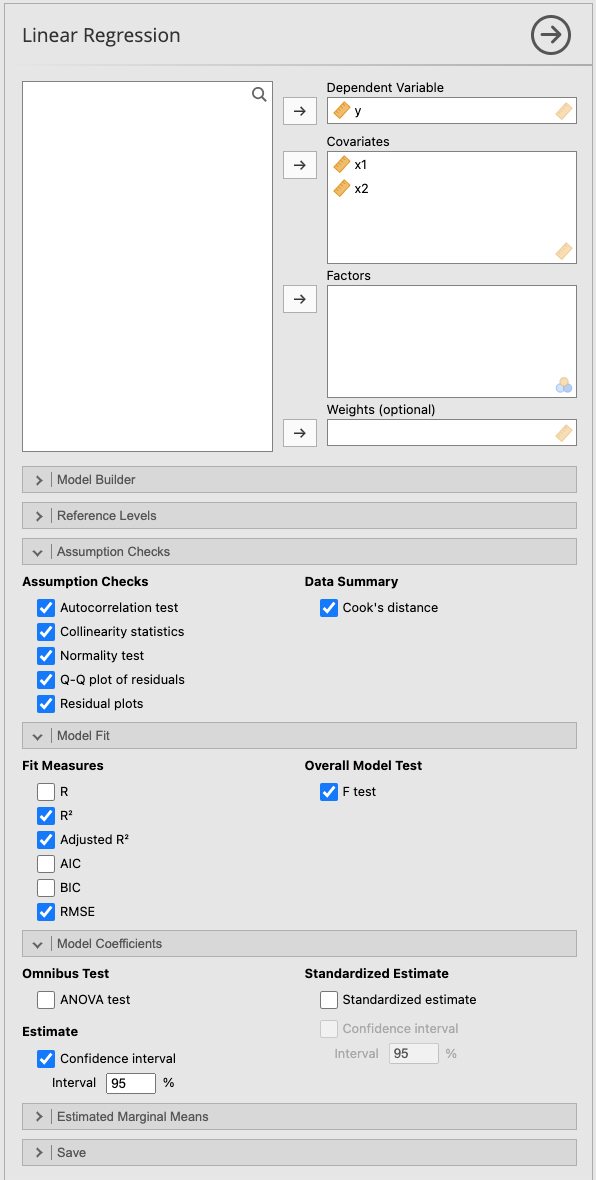This screenshot has height=1180, width=596.
Task: Click the confidence Interval percentage field
Action: point(132,1082)
